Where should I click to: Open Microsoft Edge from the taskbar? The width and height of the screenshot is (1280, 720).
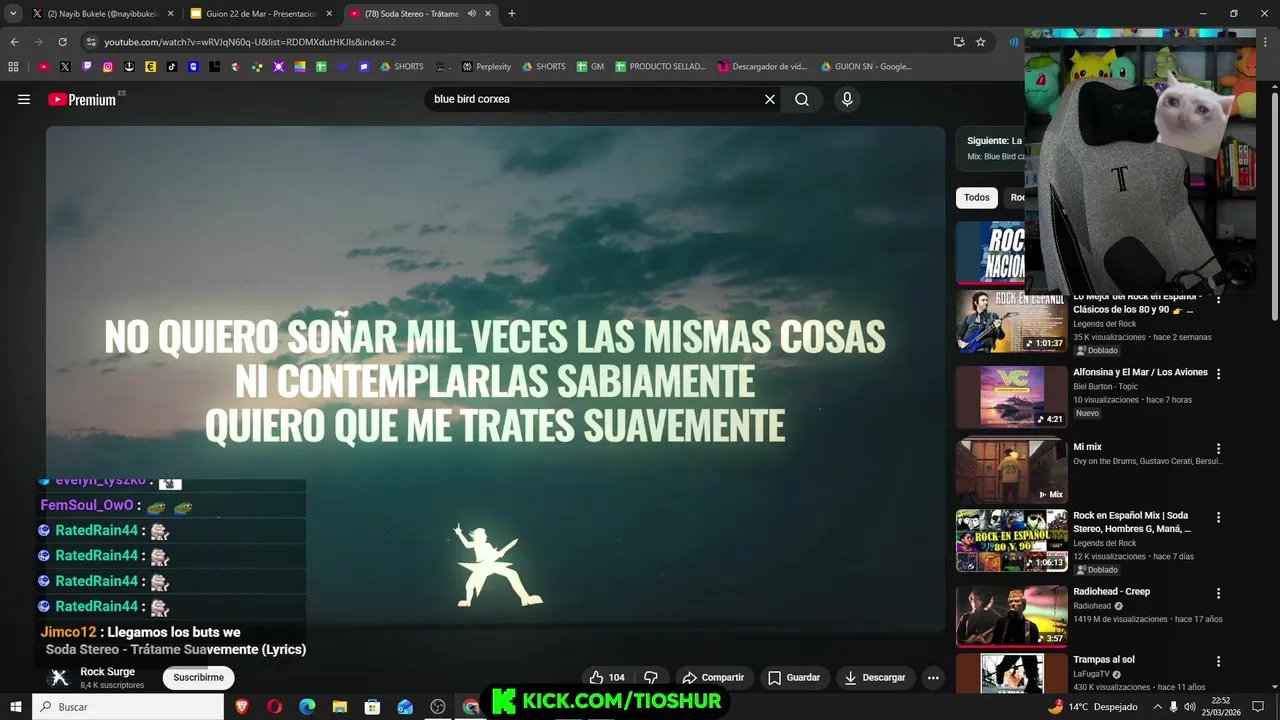tap(307, 707)
